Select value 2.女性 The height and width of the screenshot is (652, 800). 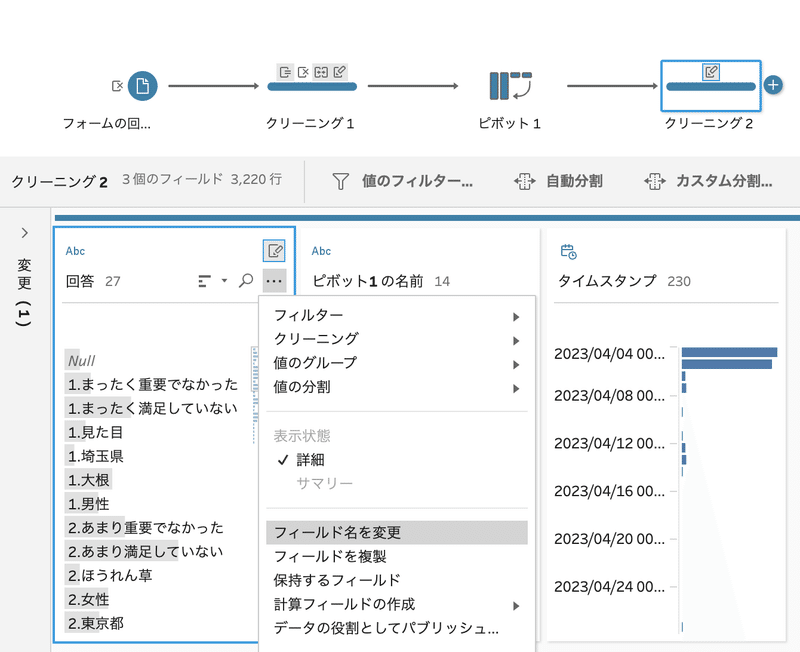click(x=88, y=599)
